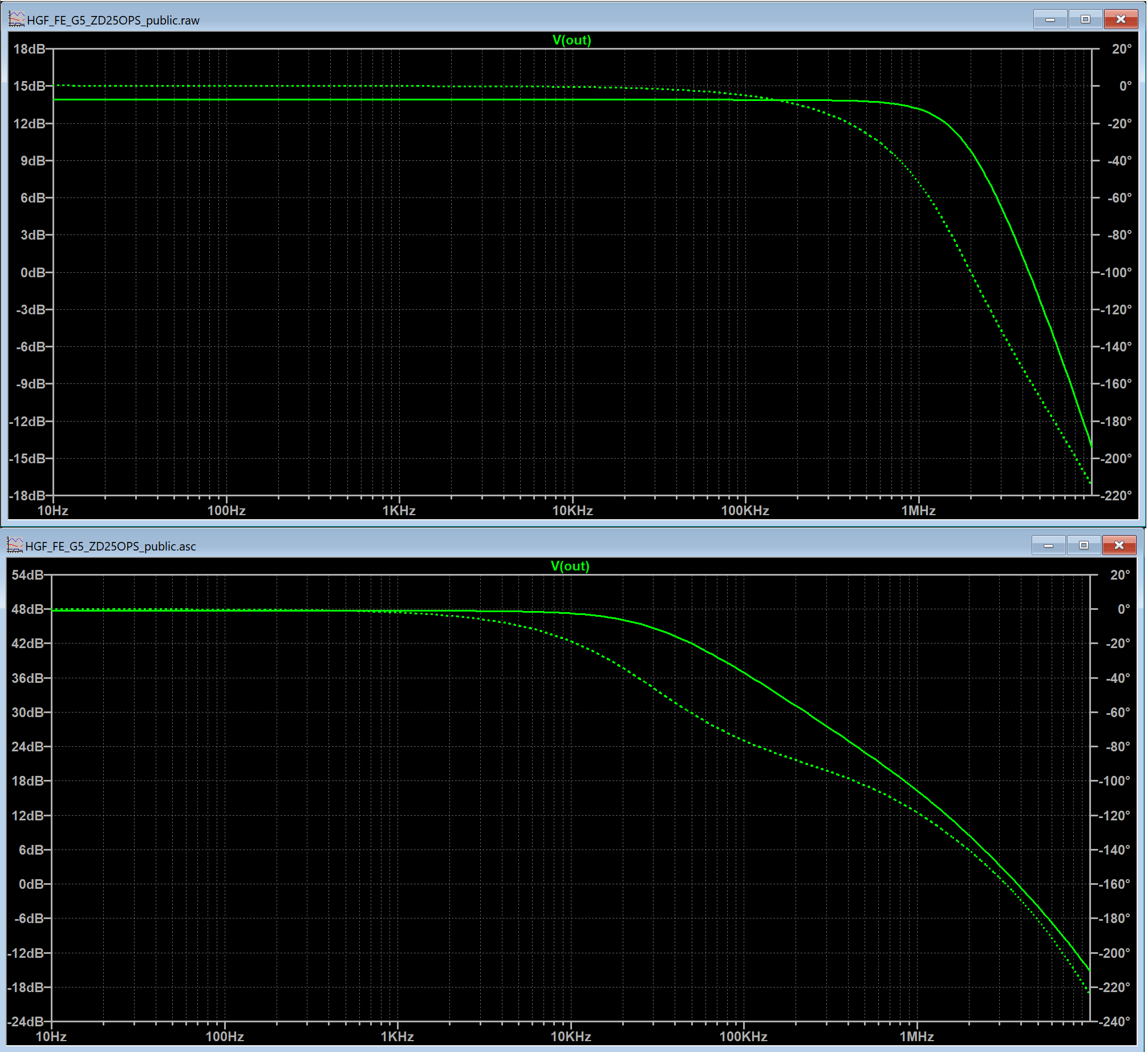Click the 48dB axis label in the .asc plot

(x=27, y=609)
